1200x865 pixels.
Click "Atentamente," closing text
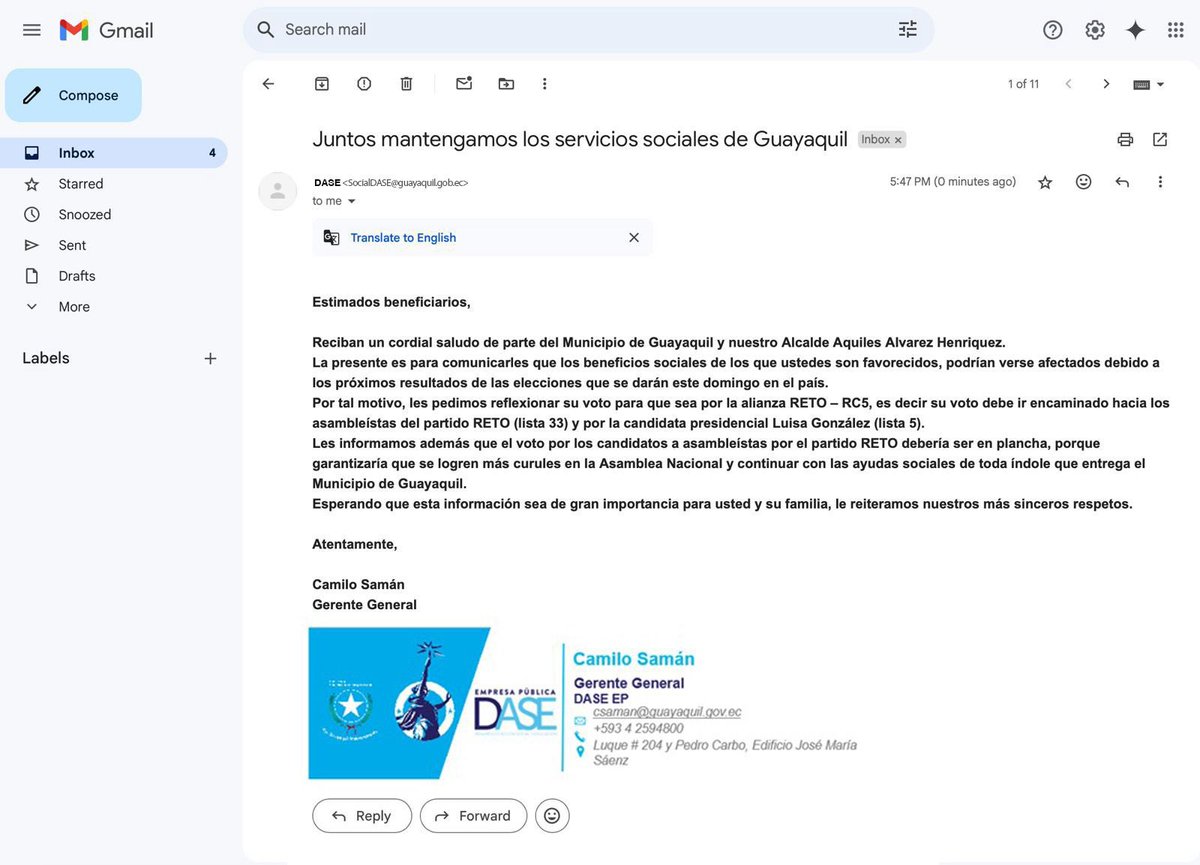[355, 544]
